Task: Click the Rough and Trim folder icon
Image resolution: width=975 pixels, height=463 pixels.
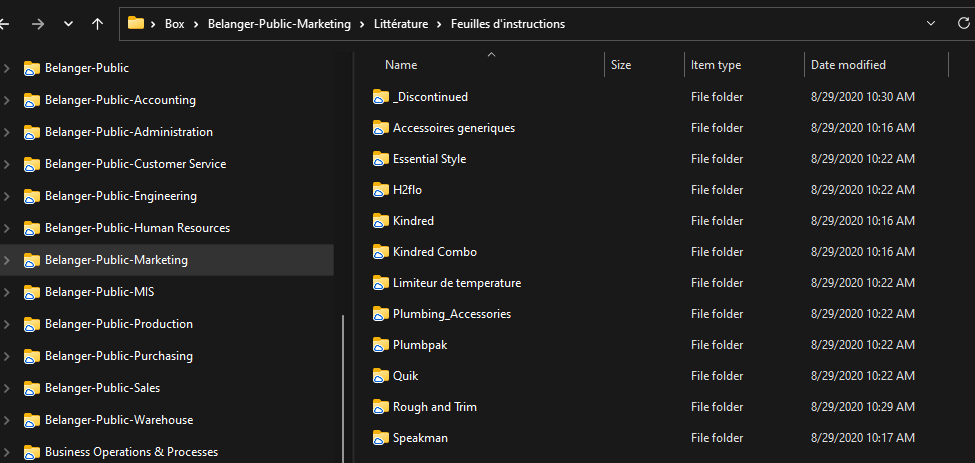Action: (x=381, y=407)
